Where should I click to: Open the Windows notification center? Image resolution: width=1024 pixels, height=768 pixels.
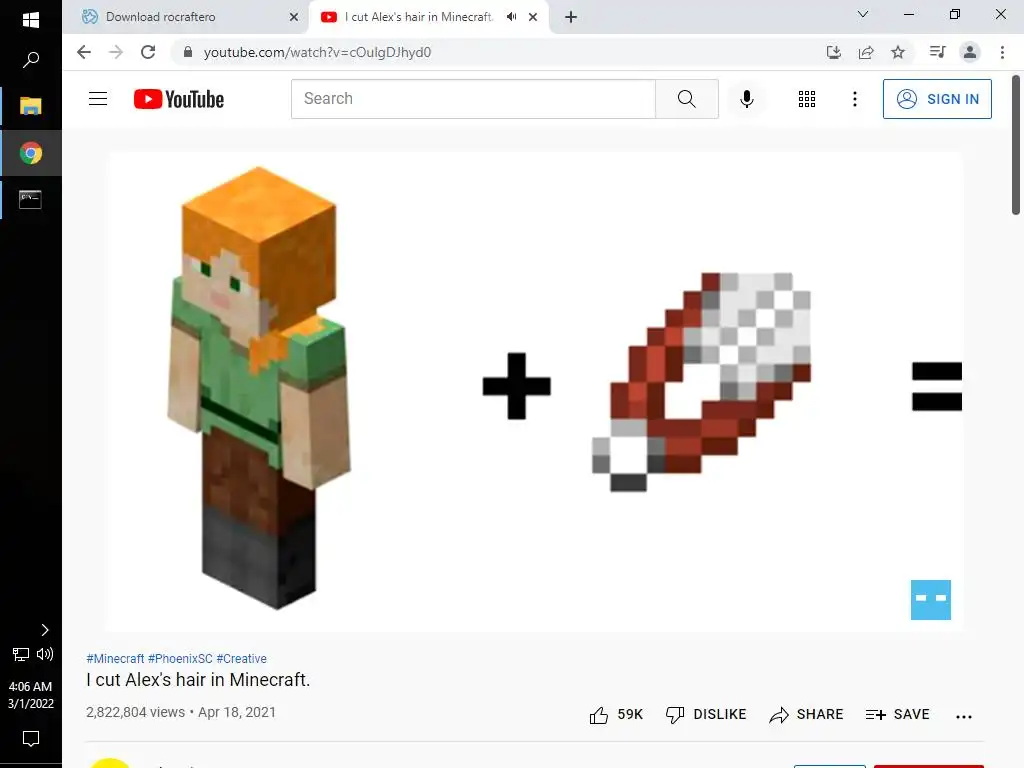click(x=31, y=739)
